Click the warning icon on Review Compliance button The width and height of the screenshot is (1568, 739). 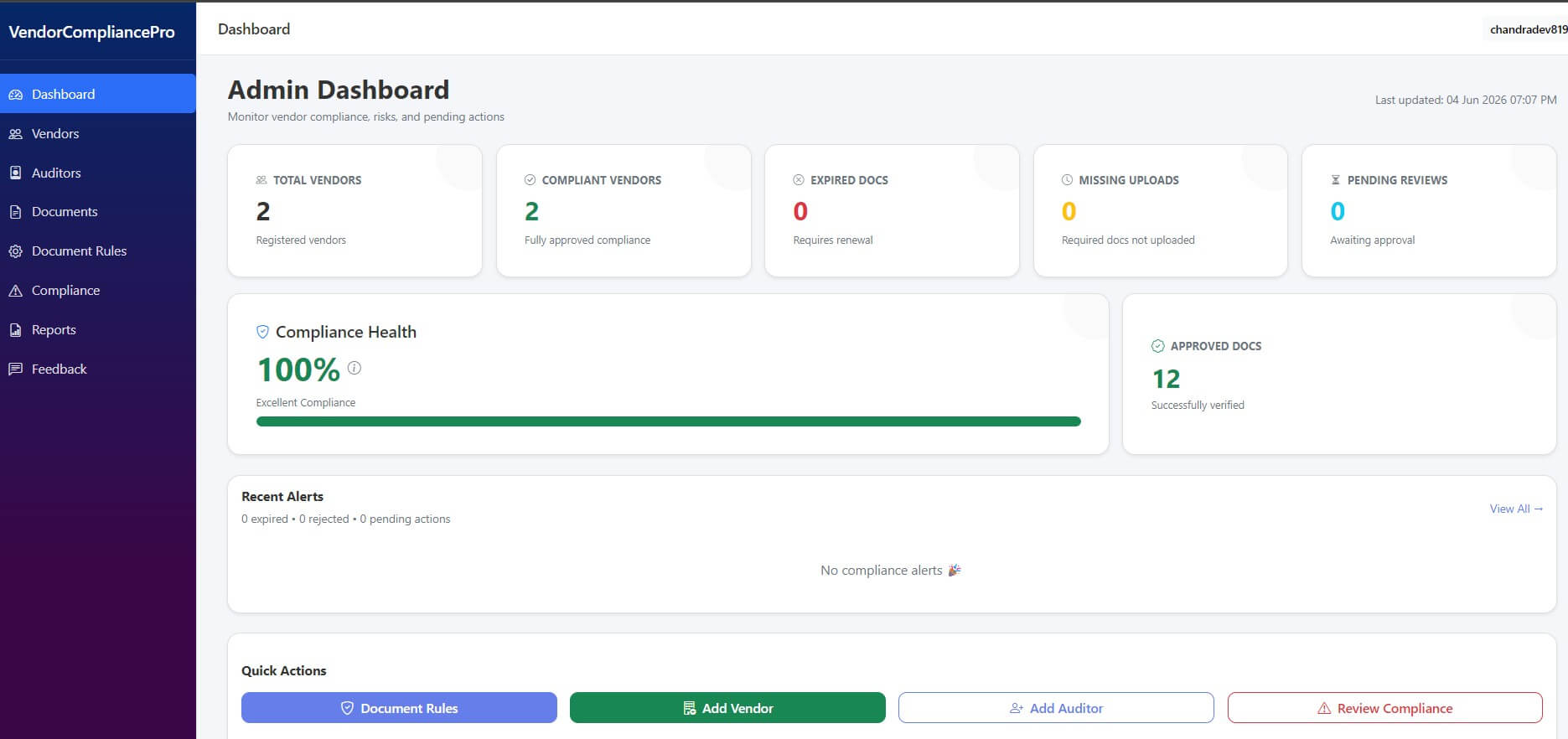1324,708
